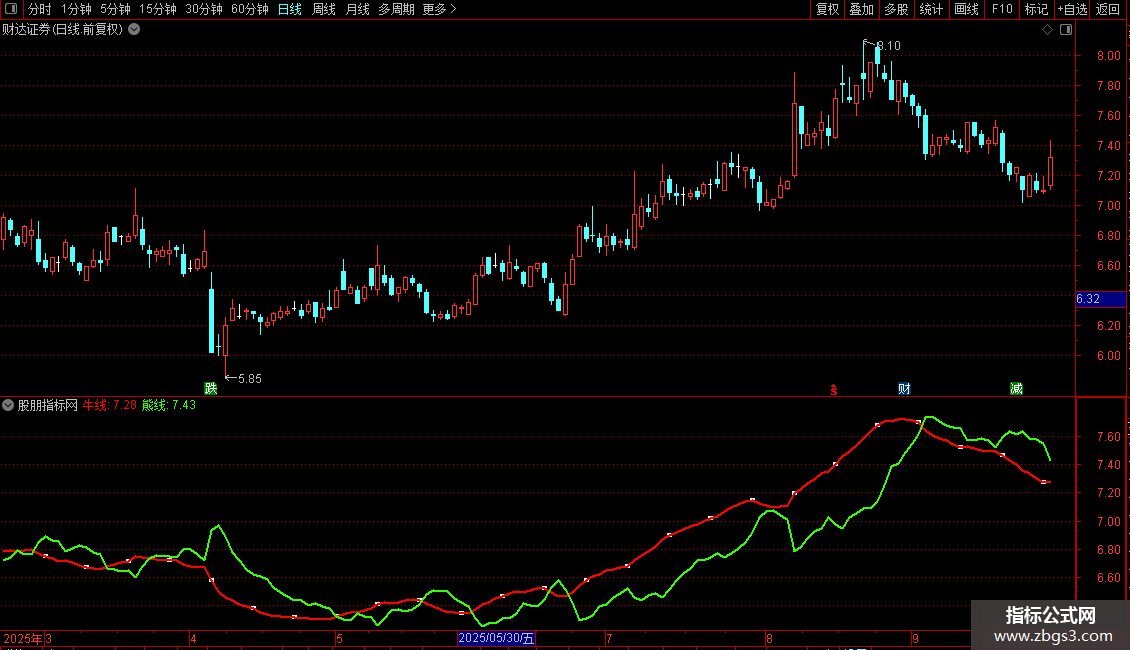
Task: Click month 7 on the time axis
Action: click(x=609, y=638)
